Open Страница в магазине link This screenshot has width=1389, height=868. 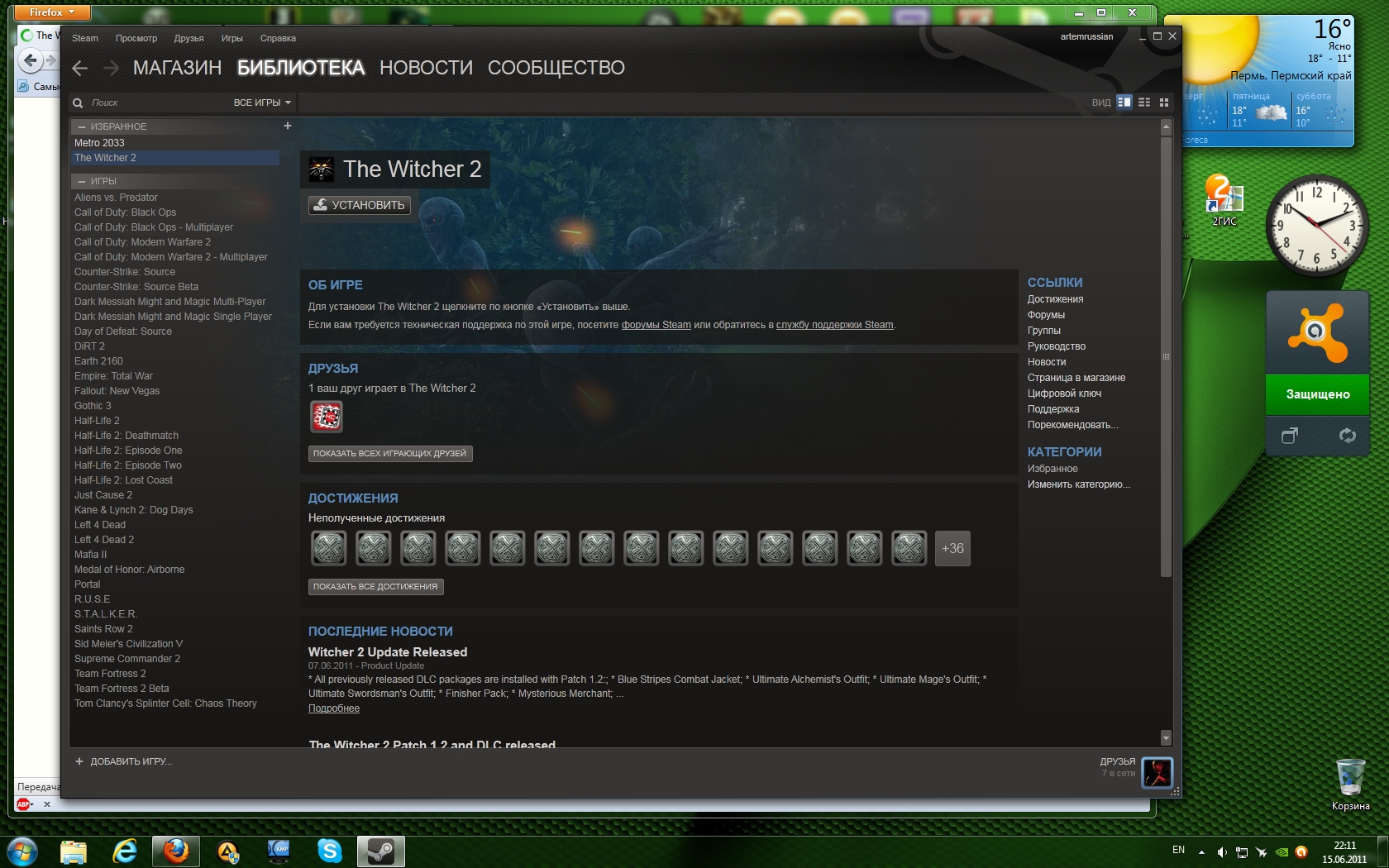[1076, 378]
